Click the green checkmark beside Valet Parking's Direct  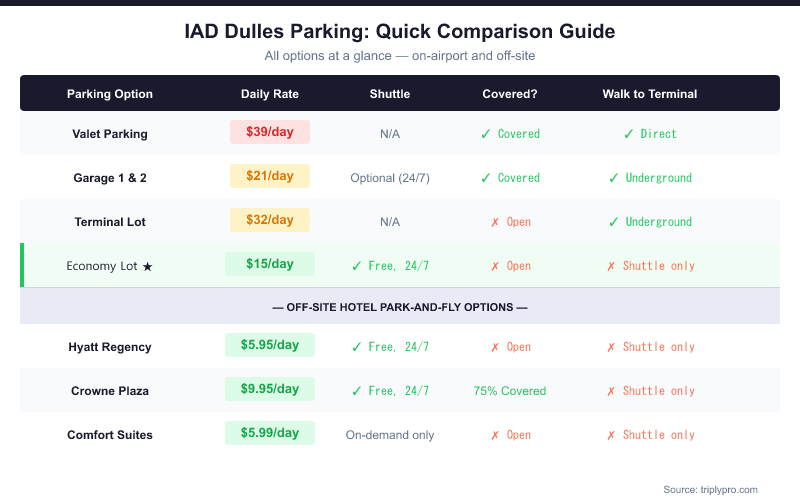point(628,134)
